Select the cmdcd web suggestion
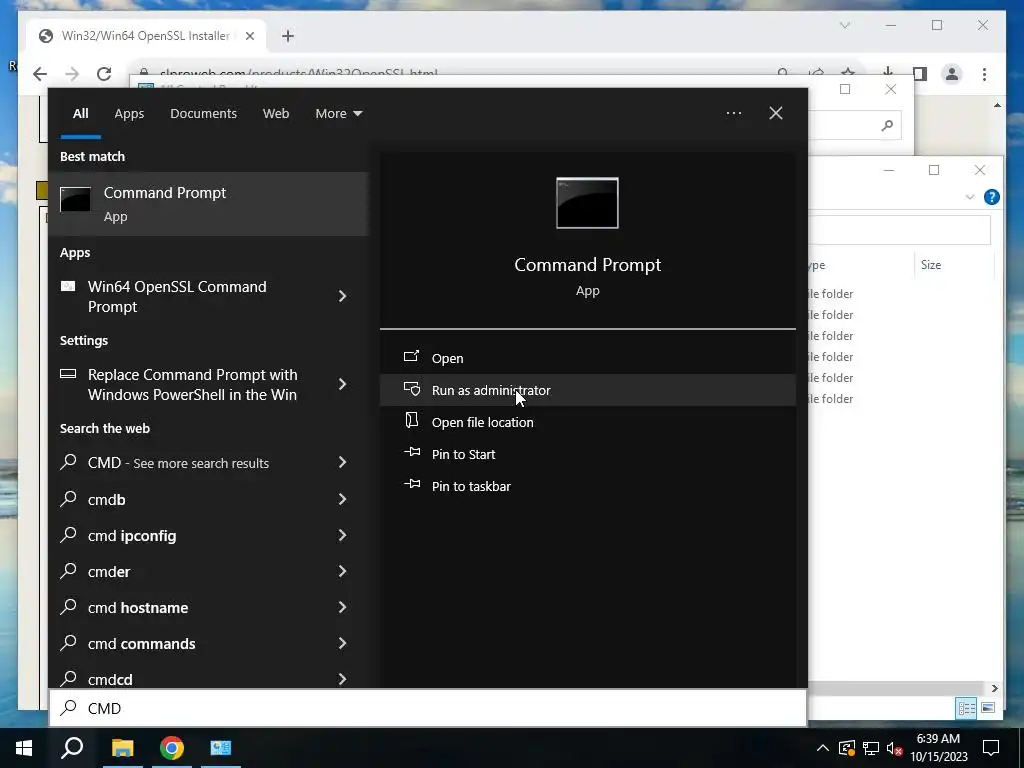Viewport: 1024px width, 768px height. [110, 679]
